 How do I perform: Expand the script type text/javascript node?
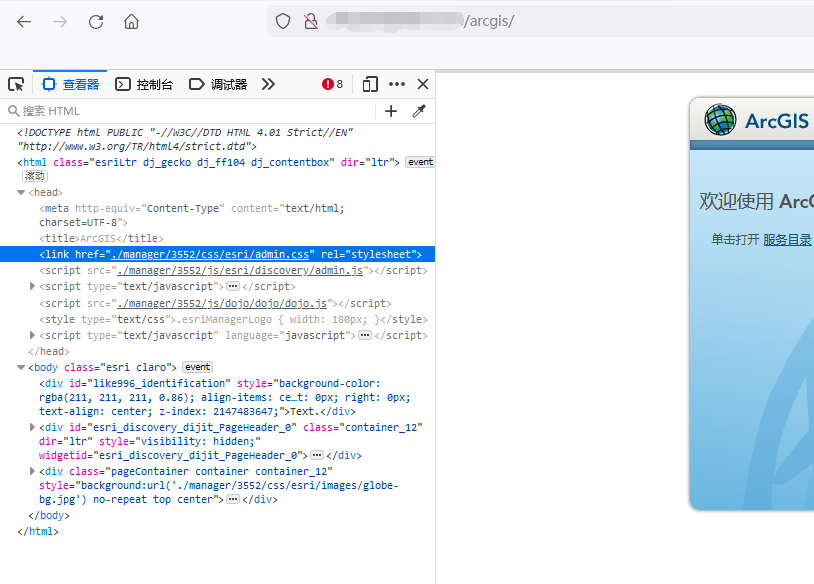point(32,287)
